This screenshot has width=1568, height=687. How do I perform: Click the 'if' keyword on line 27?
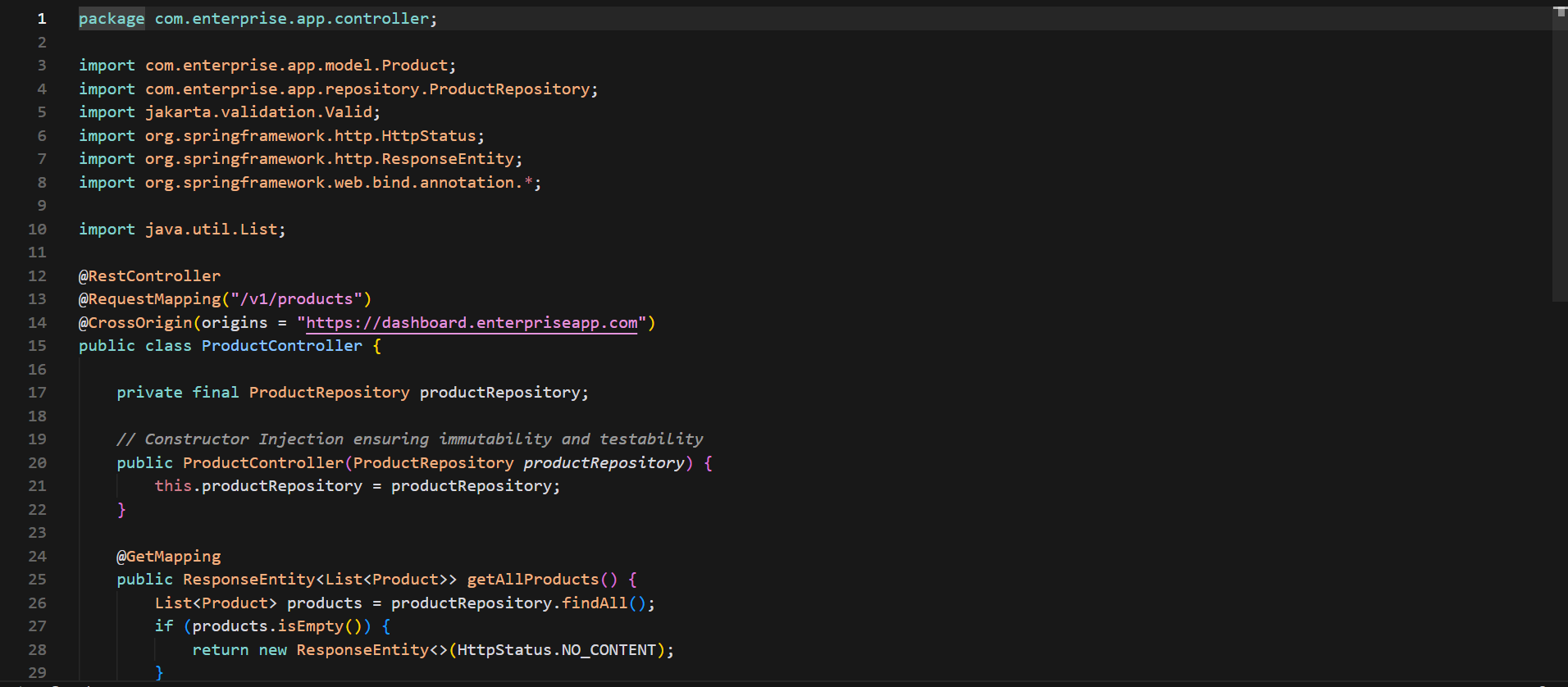tap(164, 626)
